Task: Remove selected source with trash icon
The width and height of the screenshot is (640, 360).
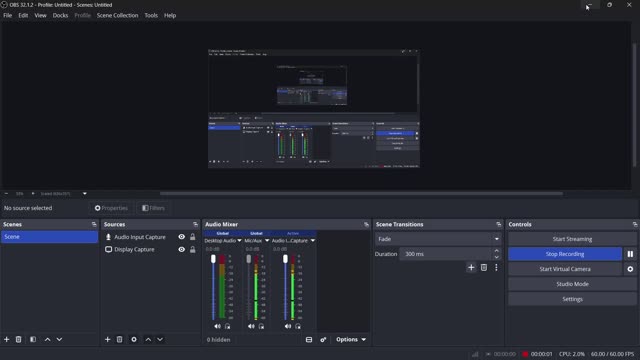Action: tap(119, 339)
